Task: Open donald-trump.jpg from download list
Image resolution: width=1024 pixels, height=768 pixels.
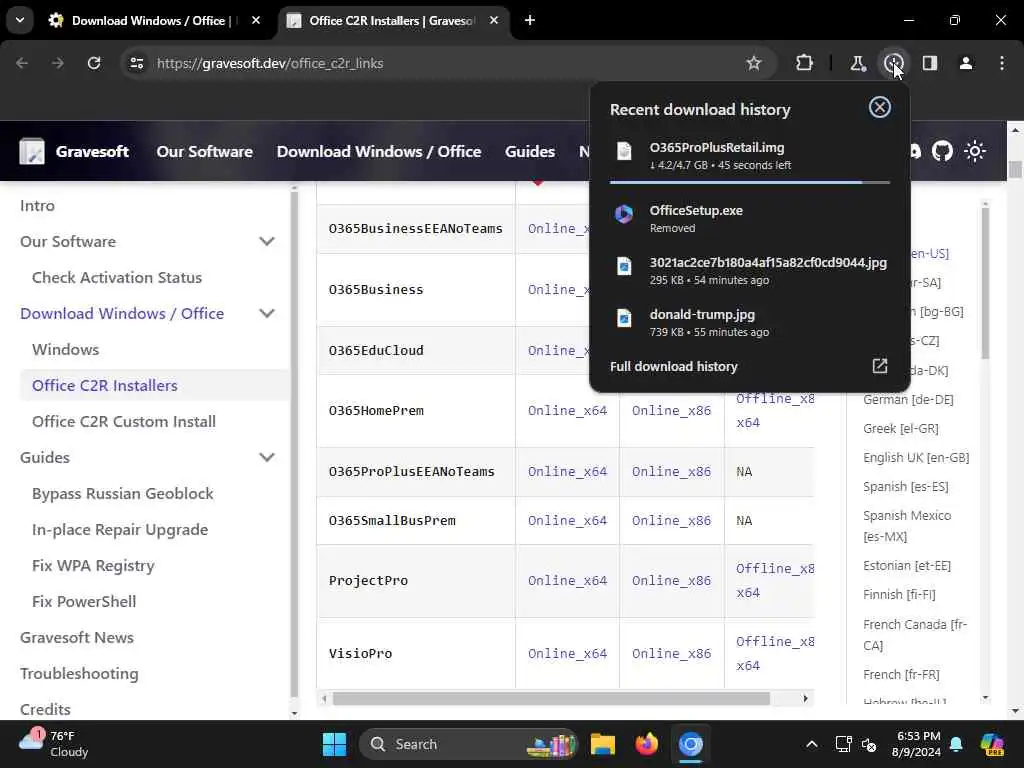Action: [x=750, y=323]
